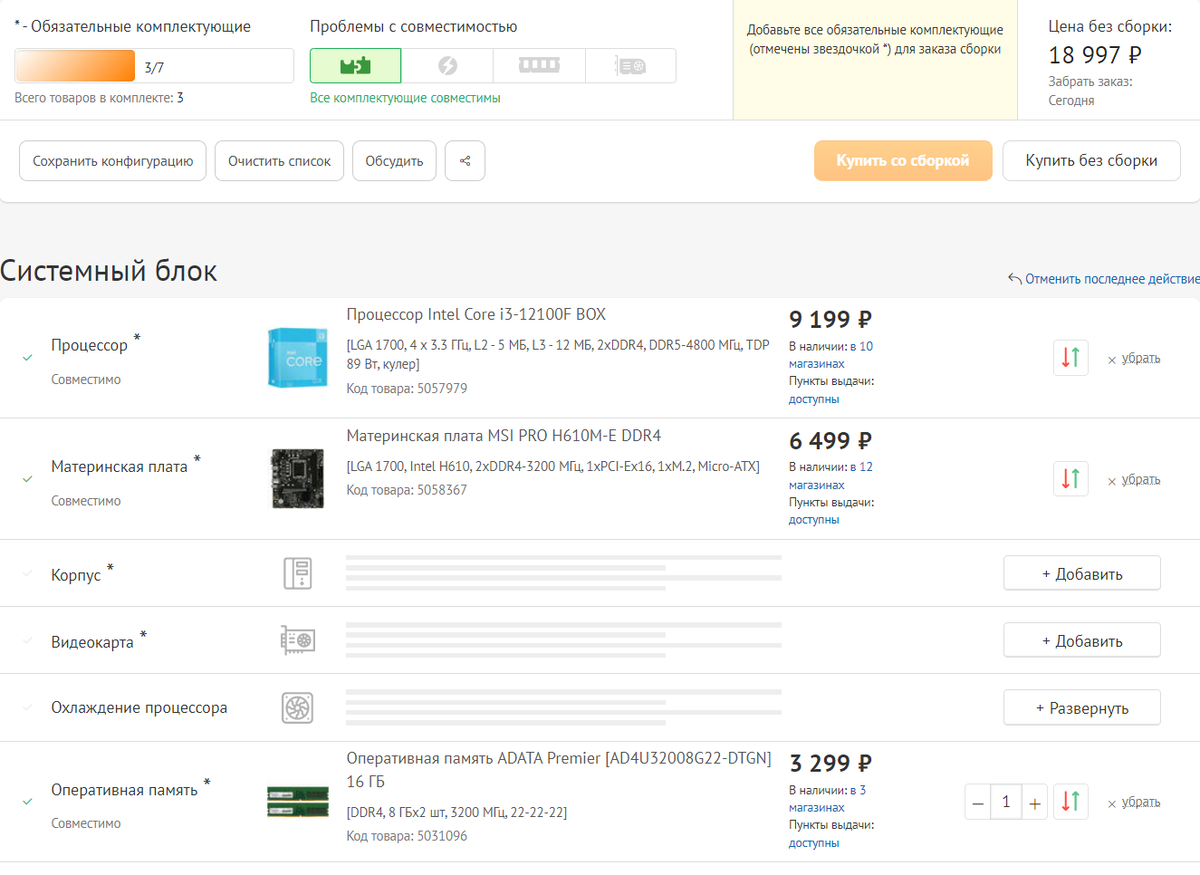1200x875 pixels.
Task: Click the Охлаждение процессора category label
Action: (x=139, y=708)
